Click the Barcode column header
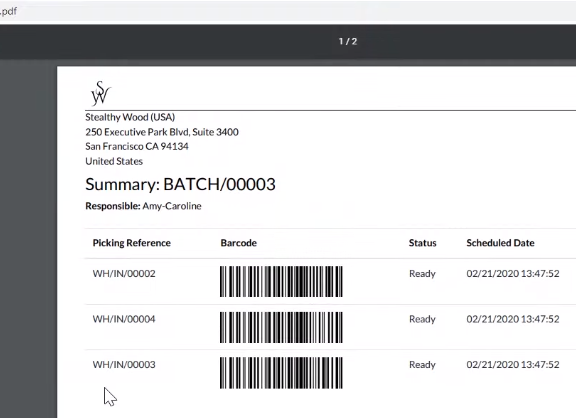 click(238, 243)
